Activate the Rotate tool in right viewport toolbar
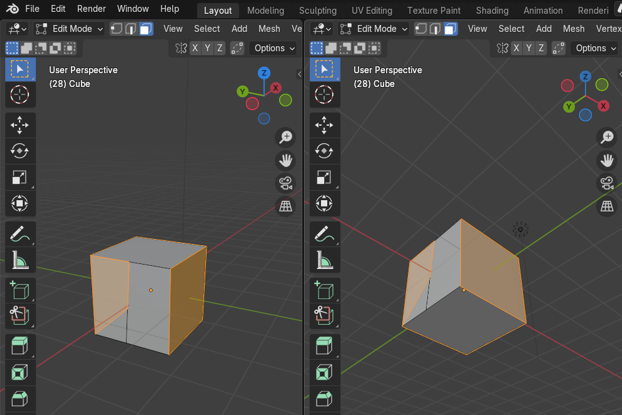This screenshot has height=415, width=622. pos(325,151)
